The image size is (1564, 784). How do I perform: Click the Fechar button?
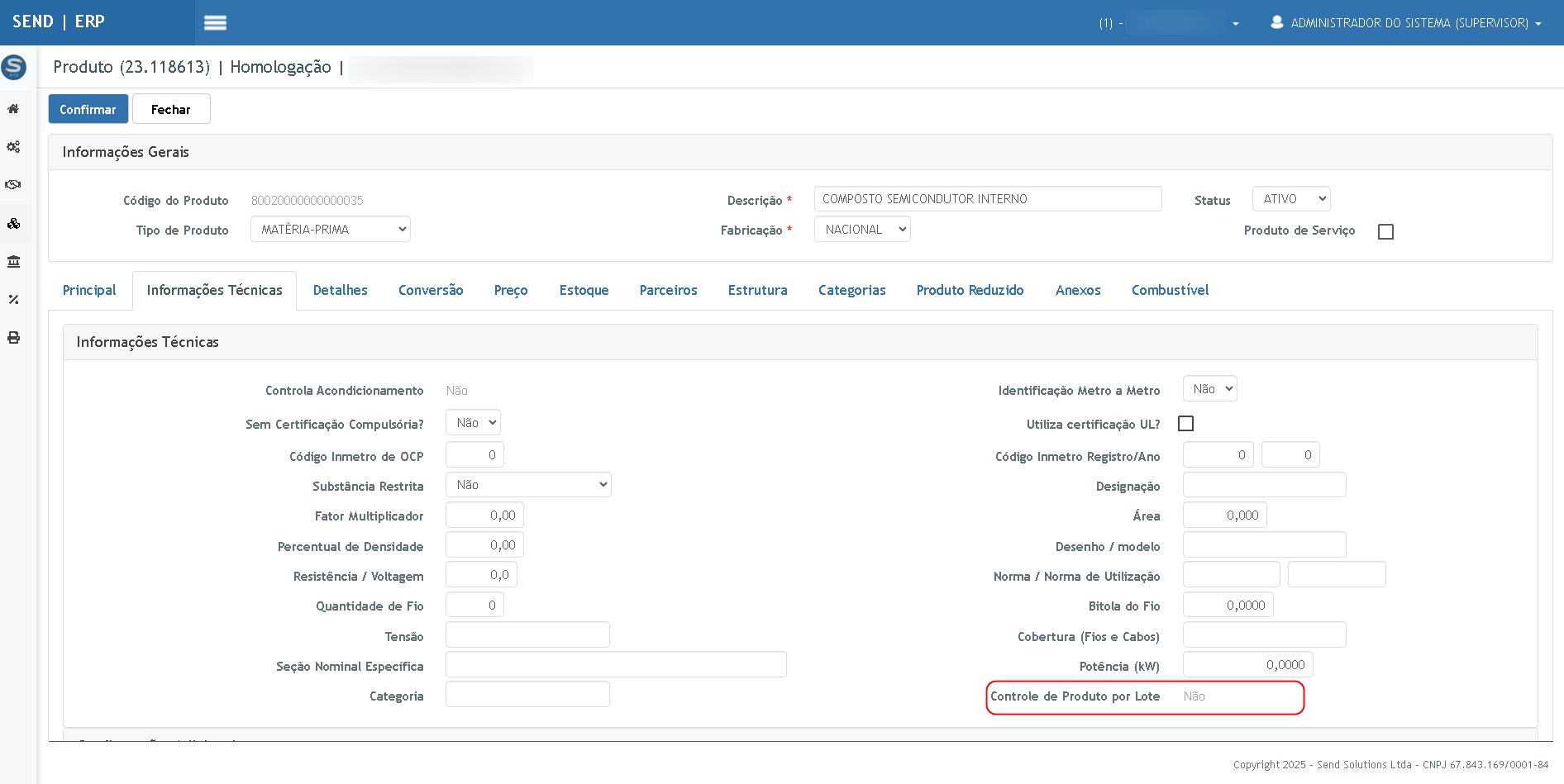(x=171, y=110)
